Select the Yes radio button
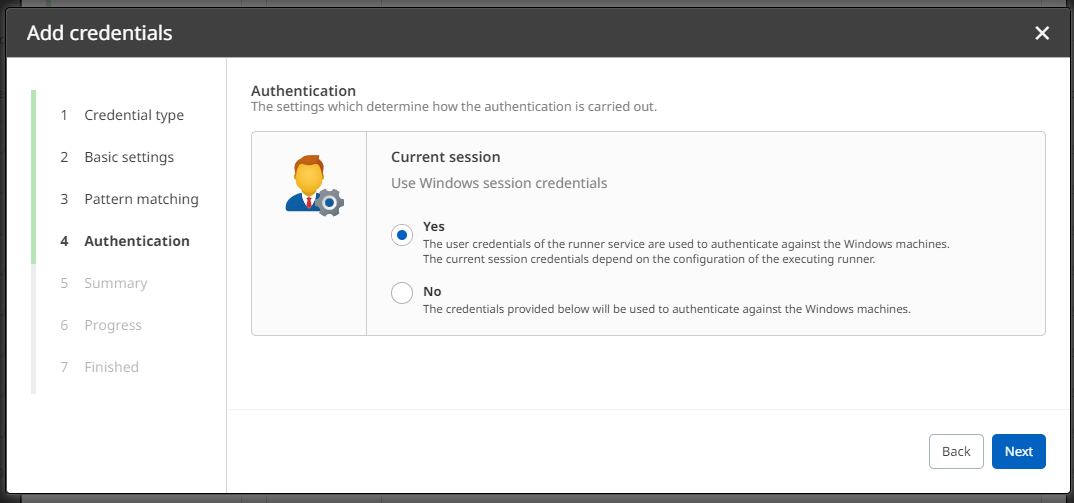The image size is (1074, 503). point(402,235)
